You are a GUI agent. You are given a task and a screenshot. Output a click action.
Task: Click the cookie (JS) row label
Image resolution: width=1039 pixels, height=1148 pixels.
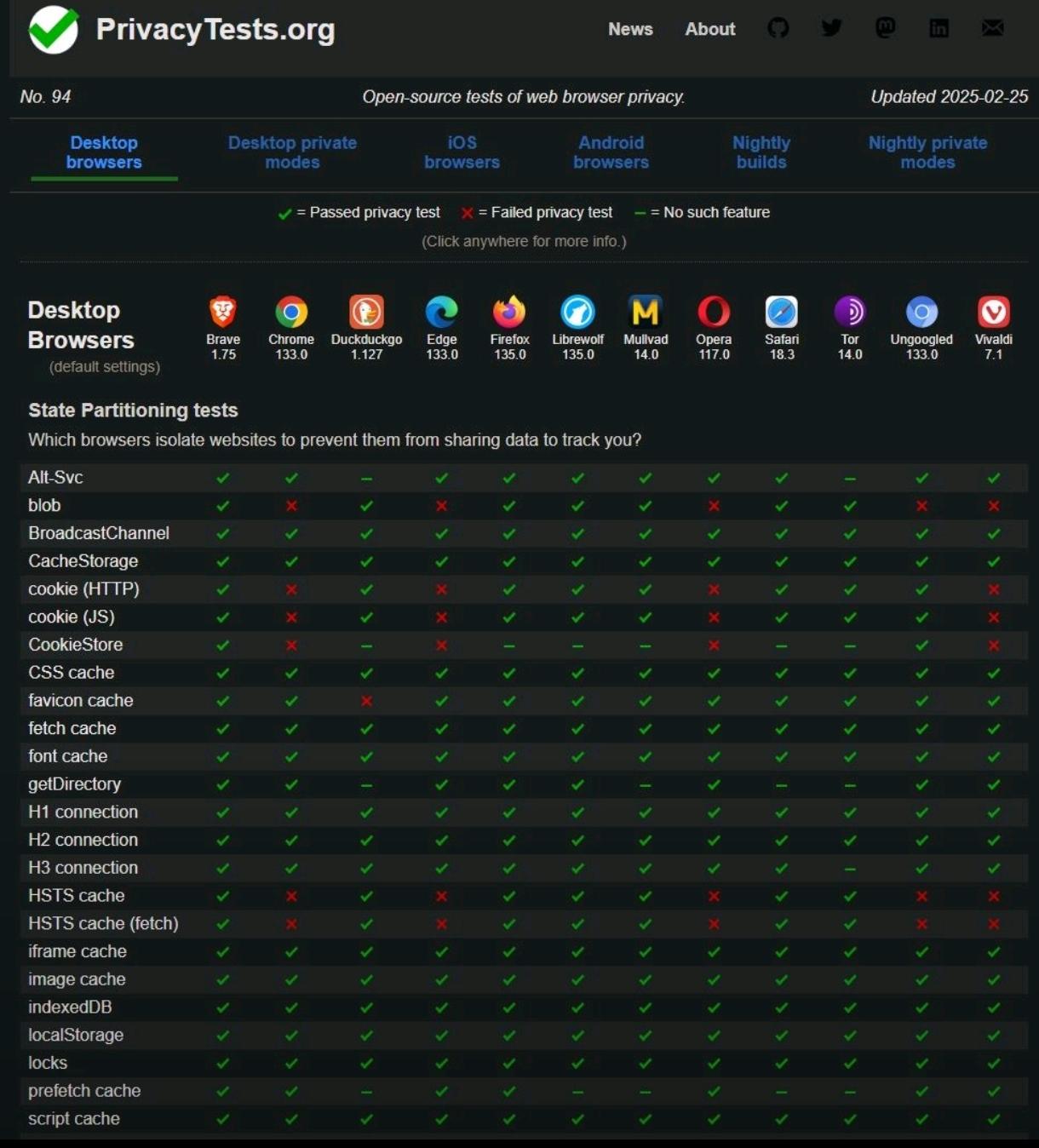tap(72, 617)
